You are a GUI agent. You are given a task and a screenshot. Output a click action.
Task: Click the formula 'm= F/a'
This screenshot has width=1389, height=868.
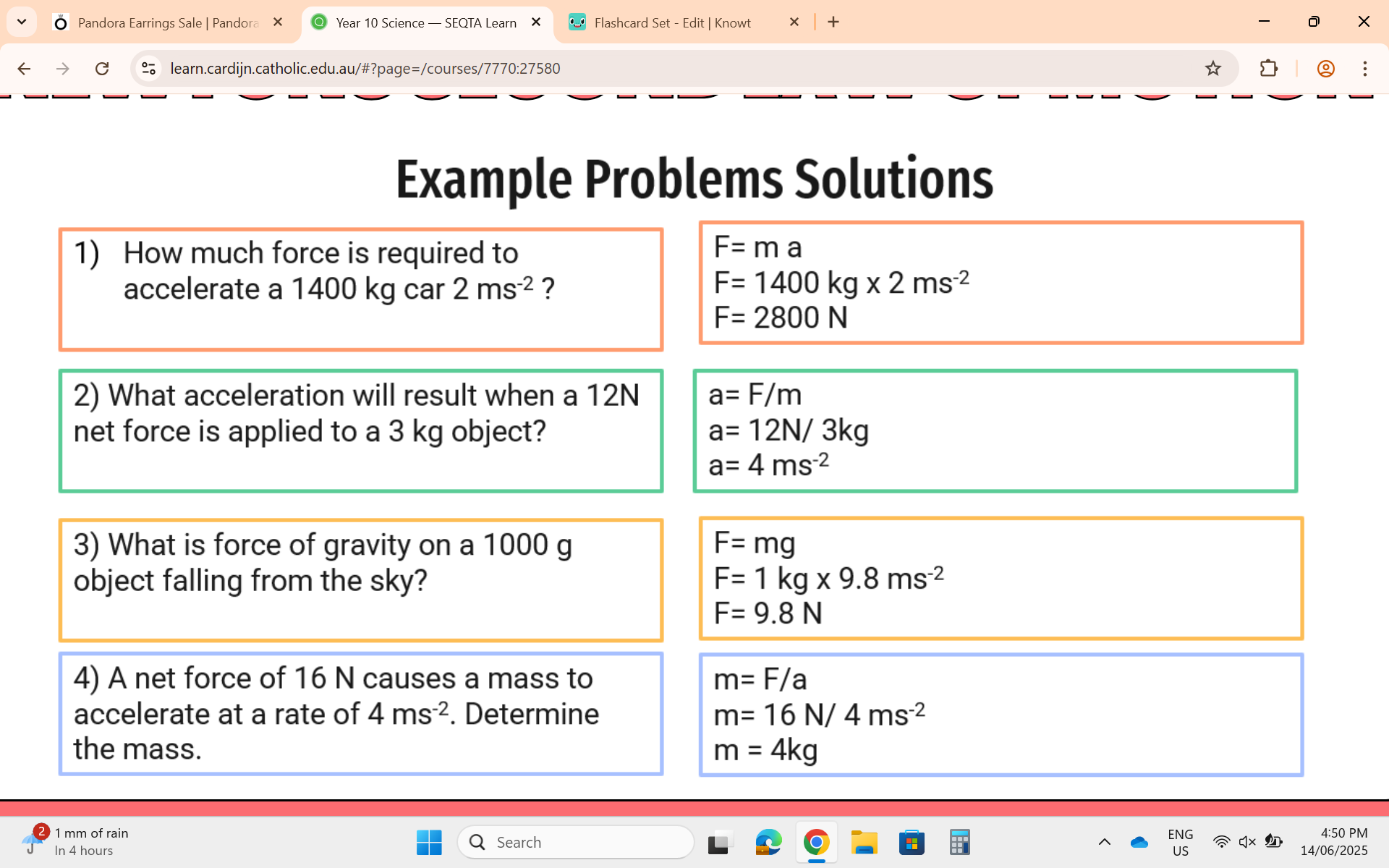click(760, 680)
